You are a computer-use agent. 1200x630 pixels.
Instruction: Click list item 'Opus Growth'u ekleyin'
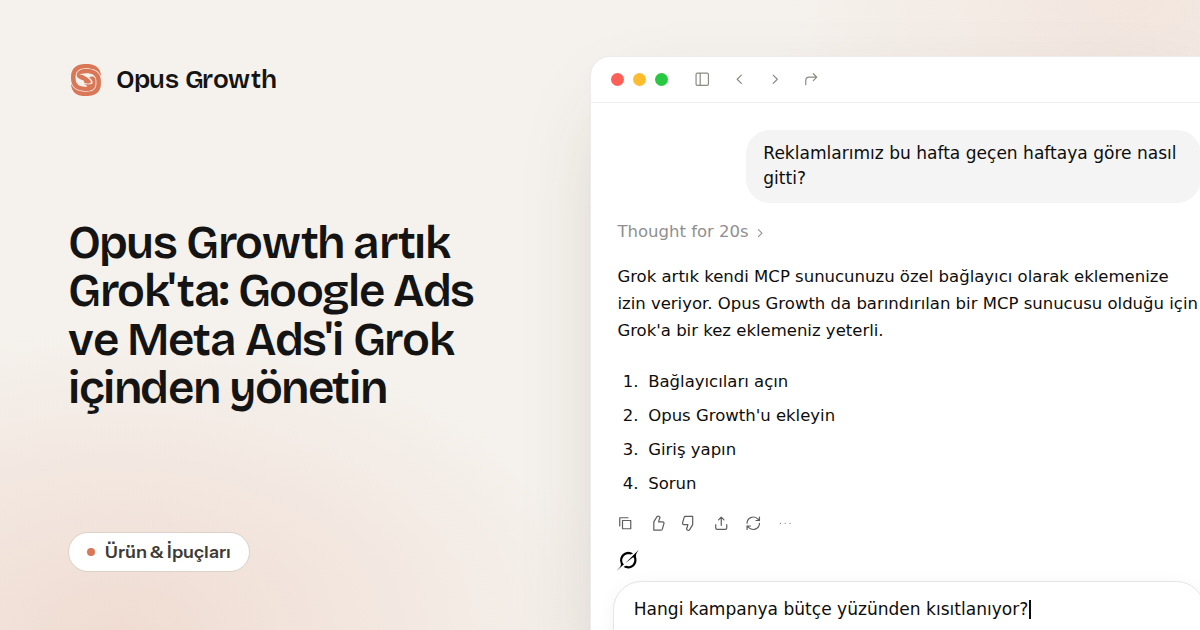point(741,415)
